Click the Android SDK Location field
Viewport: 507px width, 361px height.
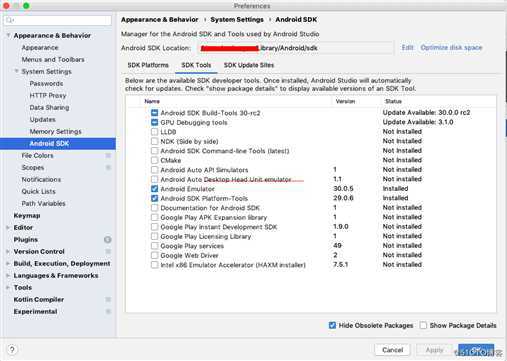[x=295, y=48]
